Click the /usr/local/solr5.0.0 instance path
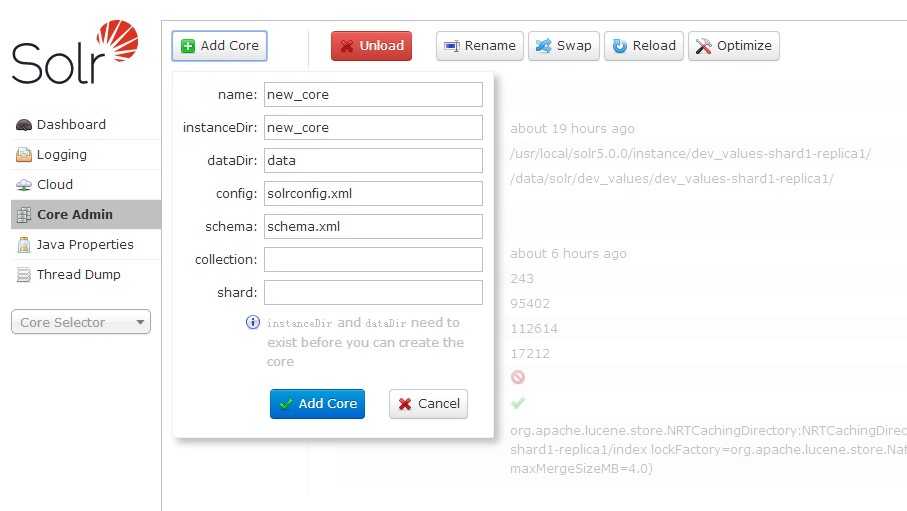 click(x=690, y=153)
